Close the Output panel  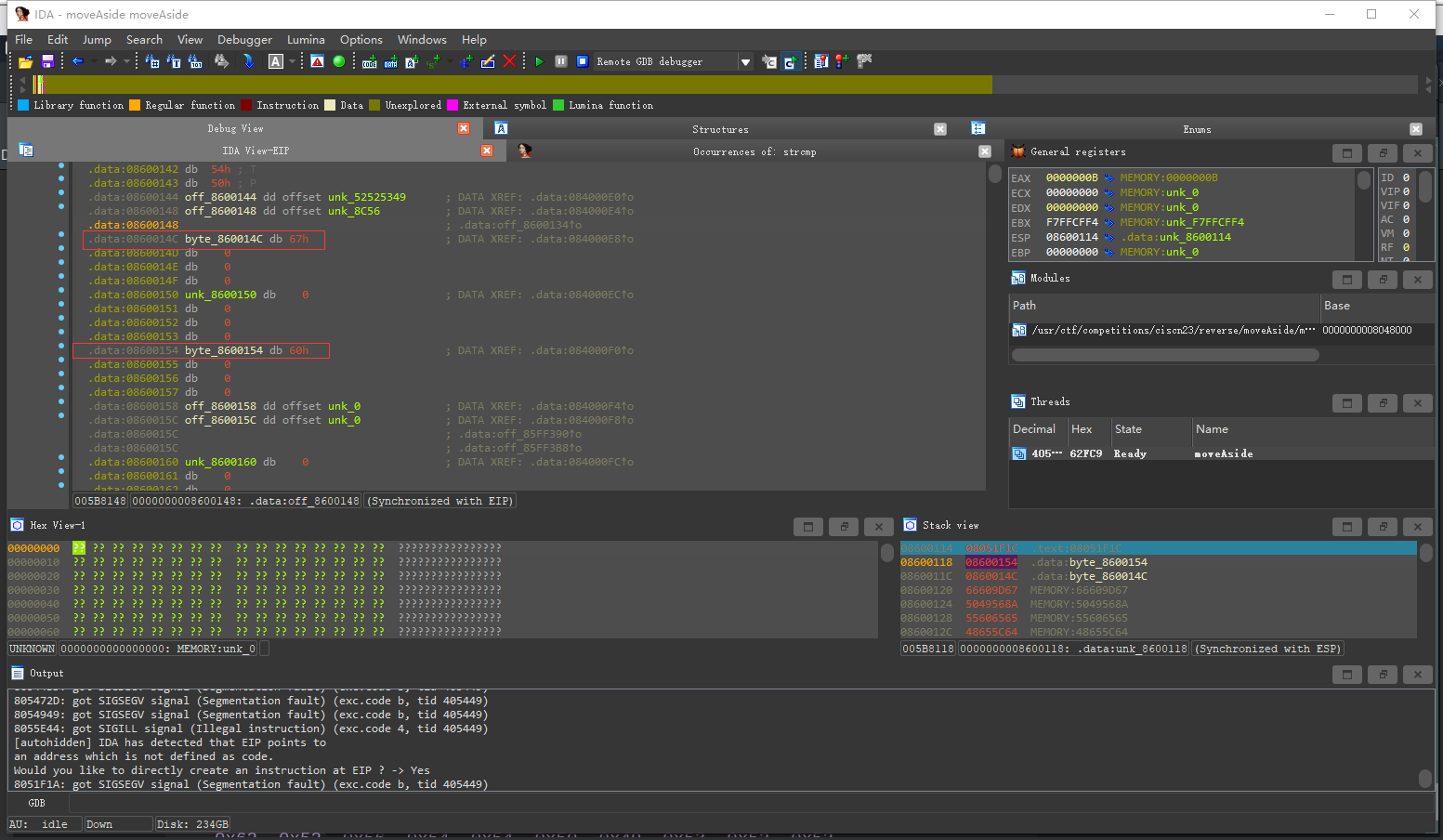1418,675
